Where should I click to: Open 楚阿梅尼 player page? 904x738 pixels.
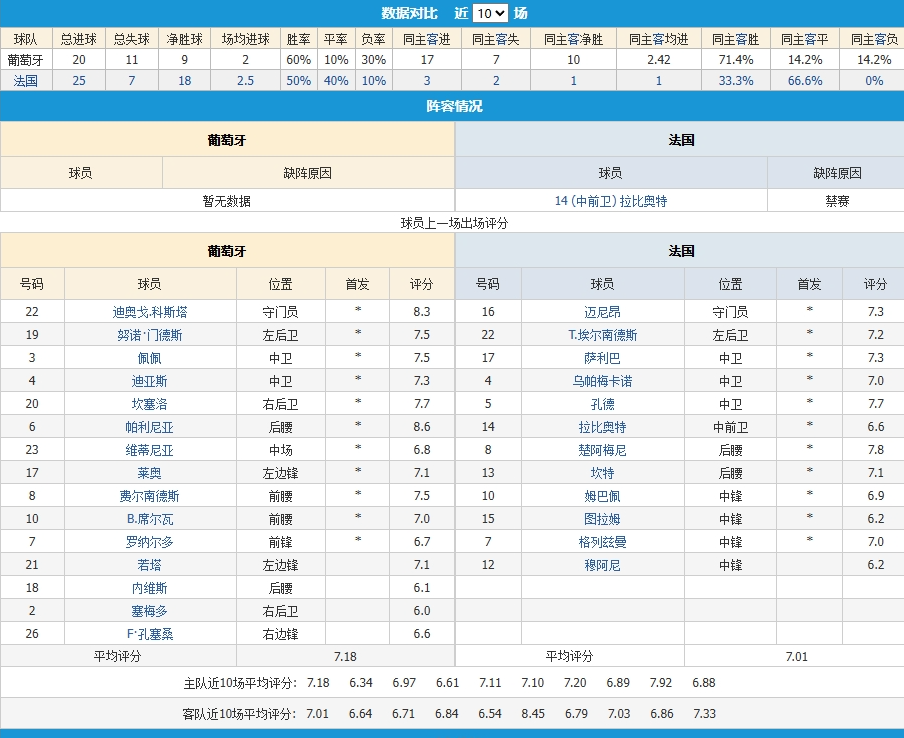tap(602, 450)
